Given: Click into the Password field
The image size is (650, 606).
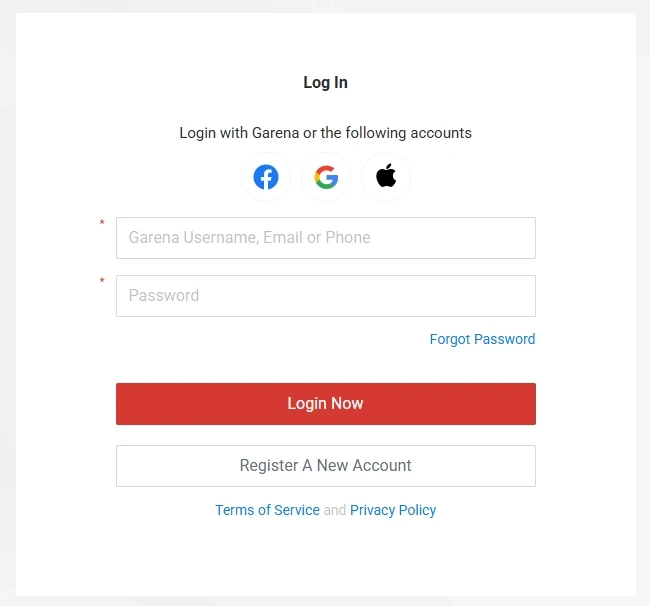Looking at the screenshot, I should (326, 296).
